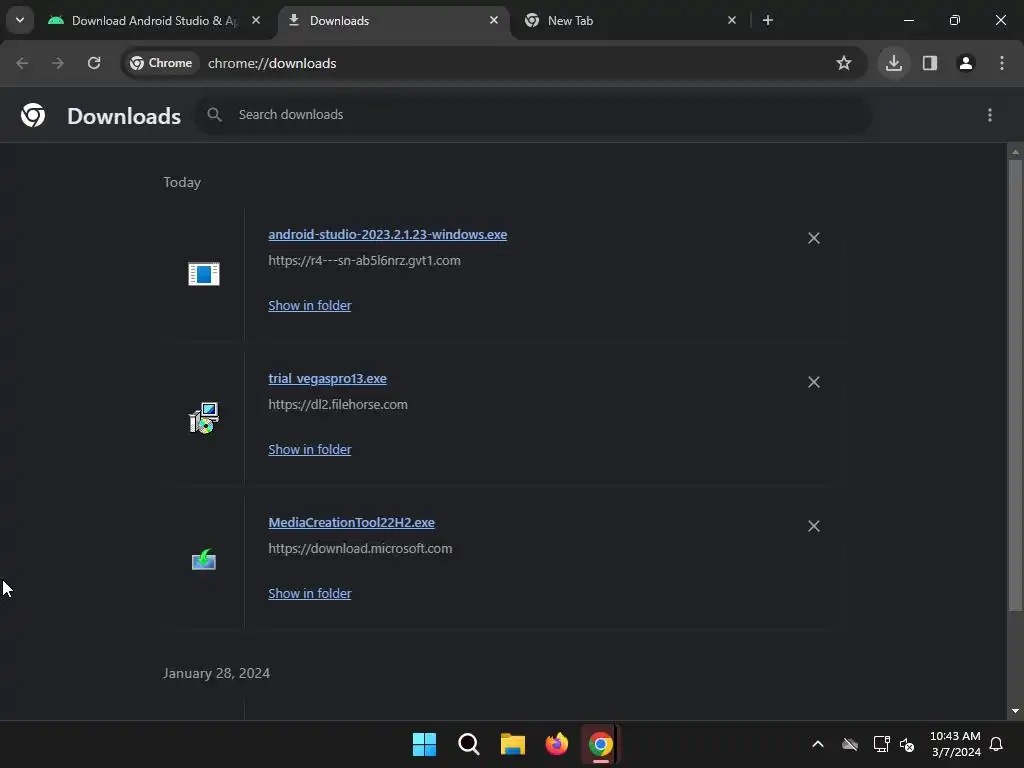Click the search magnifier icon in downloads
Viewport: 1024px width, 768px height.
(x=214, y=115)
